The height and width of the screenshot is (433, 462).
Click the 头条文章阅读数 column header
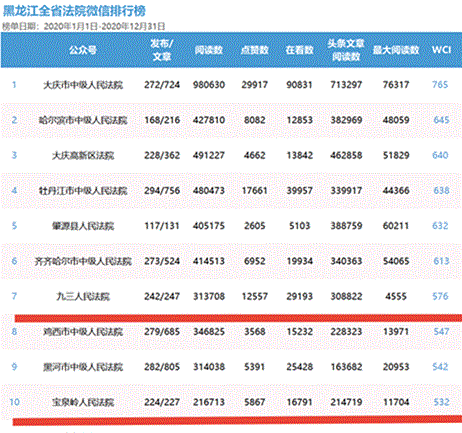(x=346, y=50)
